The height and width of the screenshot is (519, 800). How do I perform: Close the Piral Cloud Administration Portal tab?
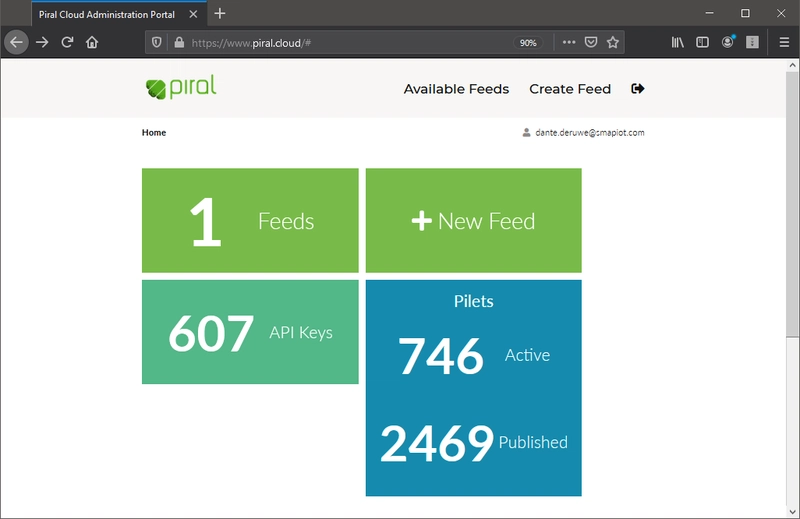[193, 14]
